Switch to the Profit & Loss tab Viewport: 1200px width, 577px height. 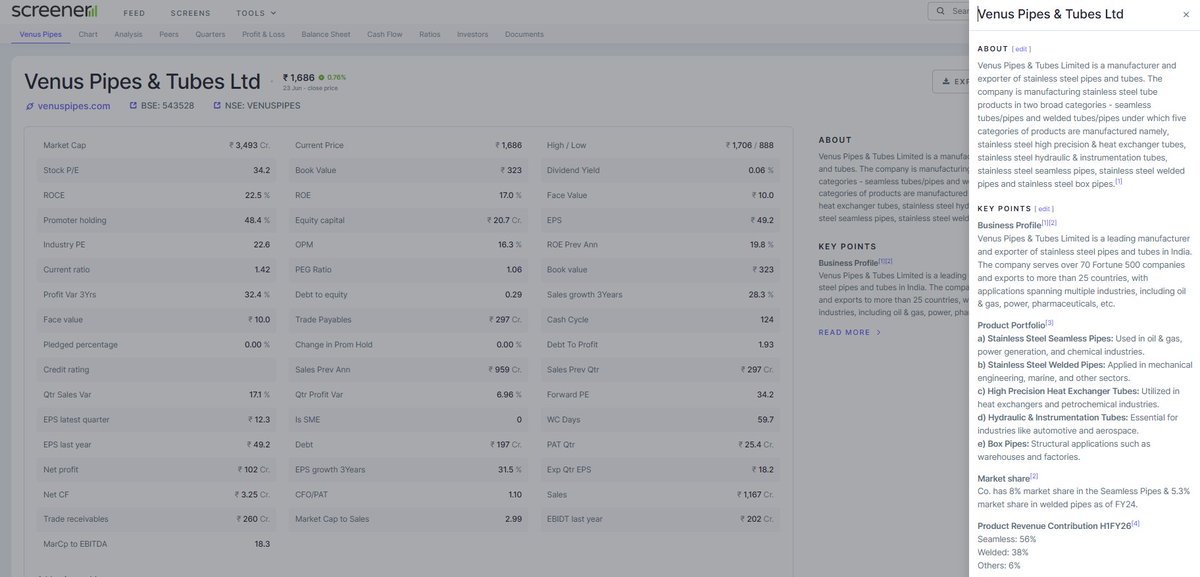coord(263,34)
